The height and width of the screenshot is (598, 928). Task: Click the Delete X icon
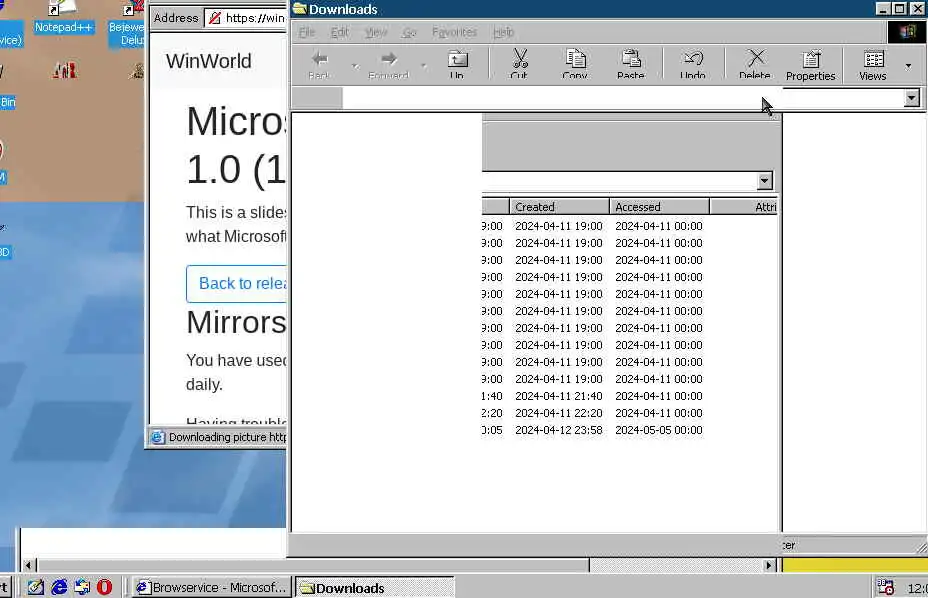tap(755, 63)
